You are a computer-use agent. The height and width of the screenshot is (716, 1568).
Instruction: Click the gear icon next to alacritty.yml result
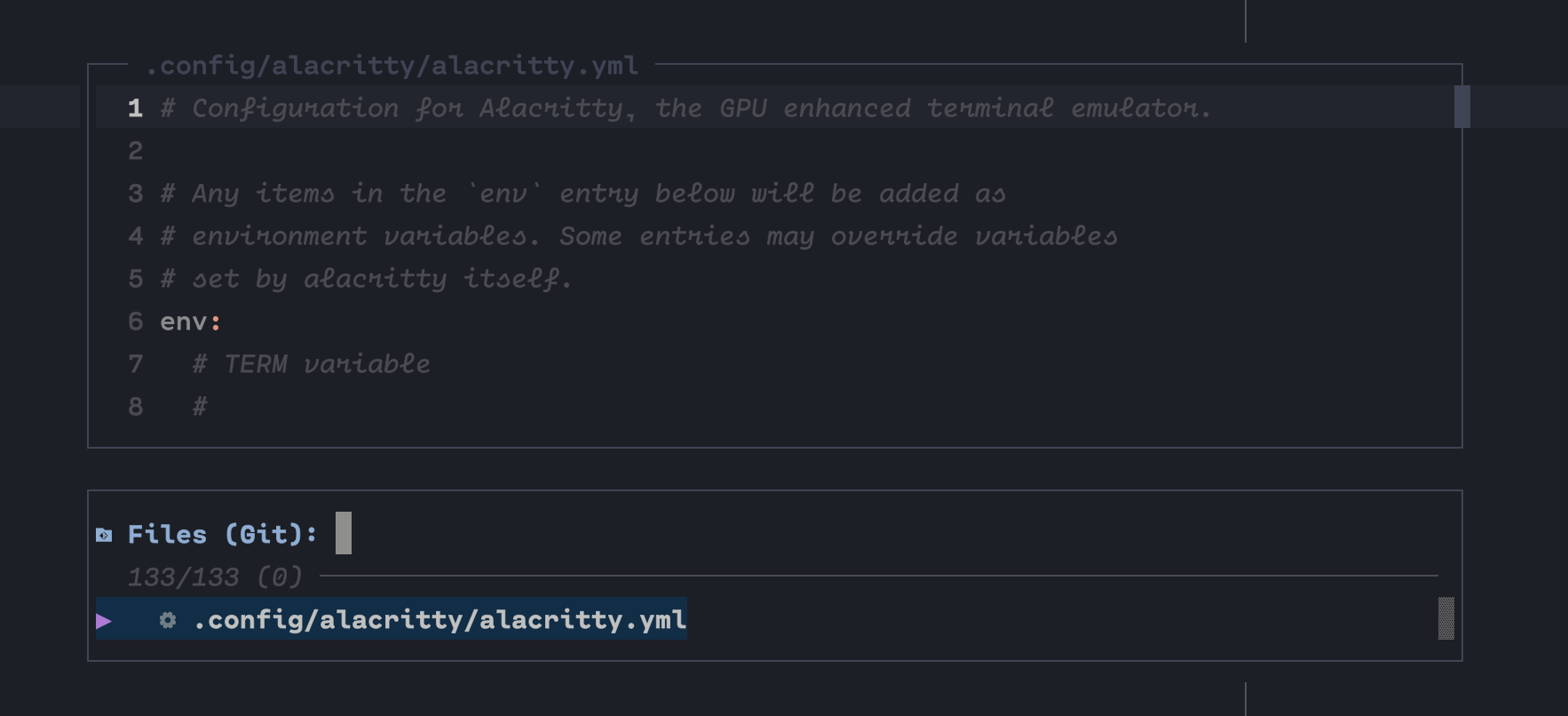(166, 621)
